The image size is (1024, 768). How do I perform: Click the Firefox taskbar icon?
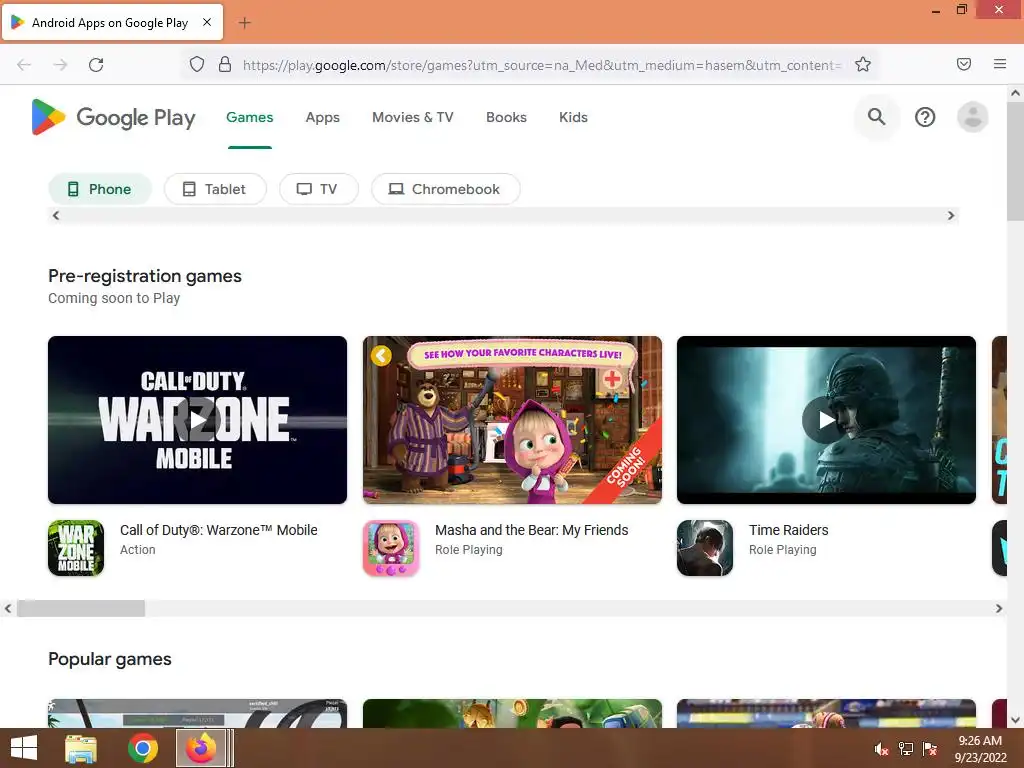coord(201,748)
